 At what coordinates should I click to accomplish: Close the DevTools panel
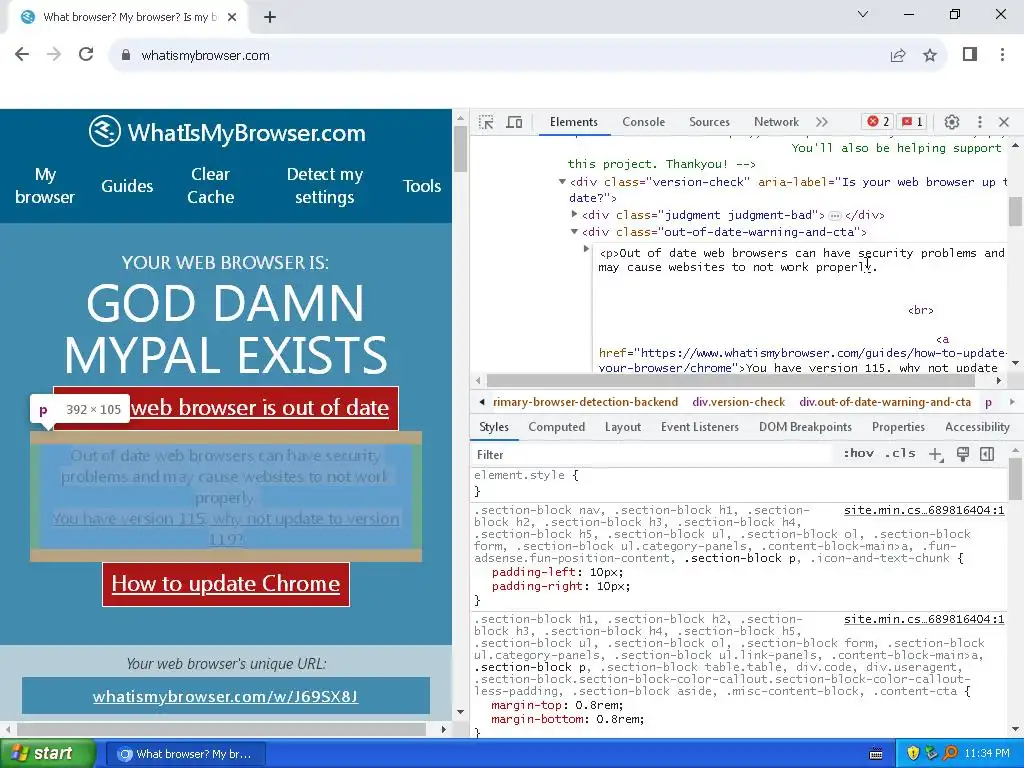[x=1004, y=122]
